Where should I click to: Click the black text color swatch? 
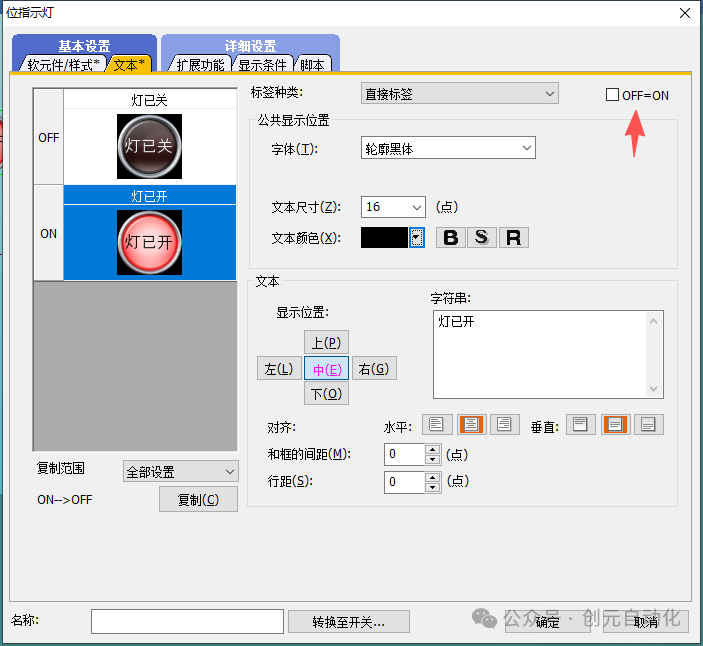[384, 237]
